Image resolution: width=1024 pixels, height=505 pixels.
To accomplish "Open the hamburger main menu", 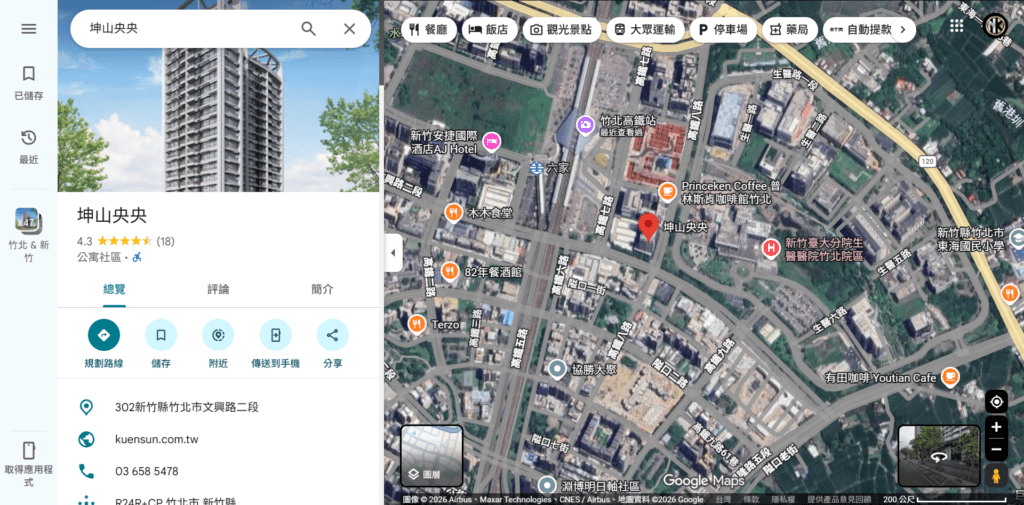I will [29, 29].
